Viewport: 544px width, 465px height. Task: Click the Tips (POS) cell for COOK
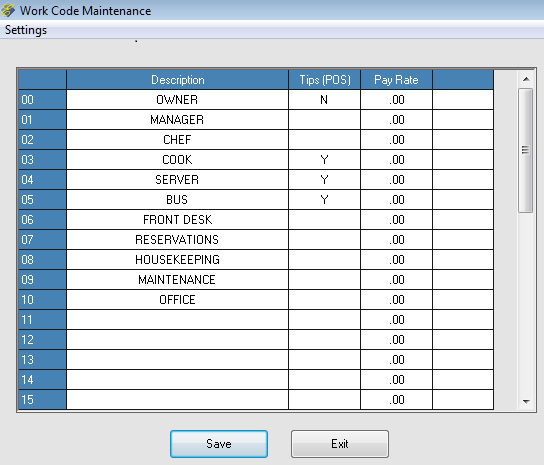tap(324, 160)
